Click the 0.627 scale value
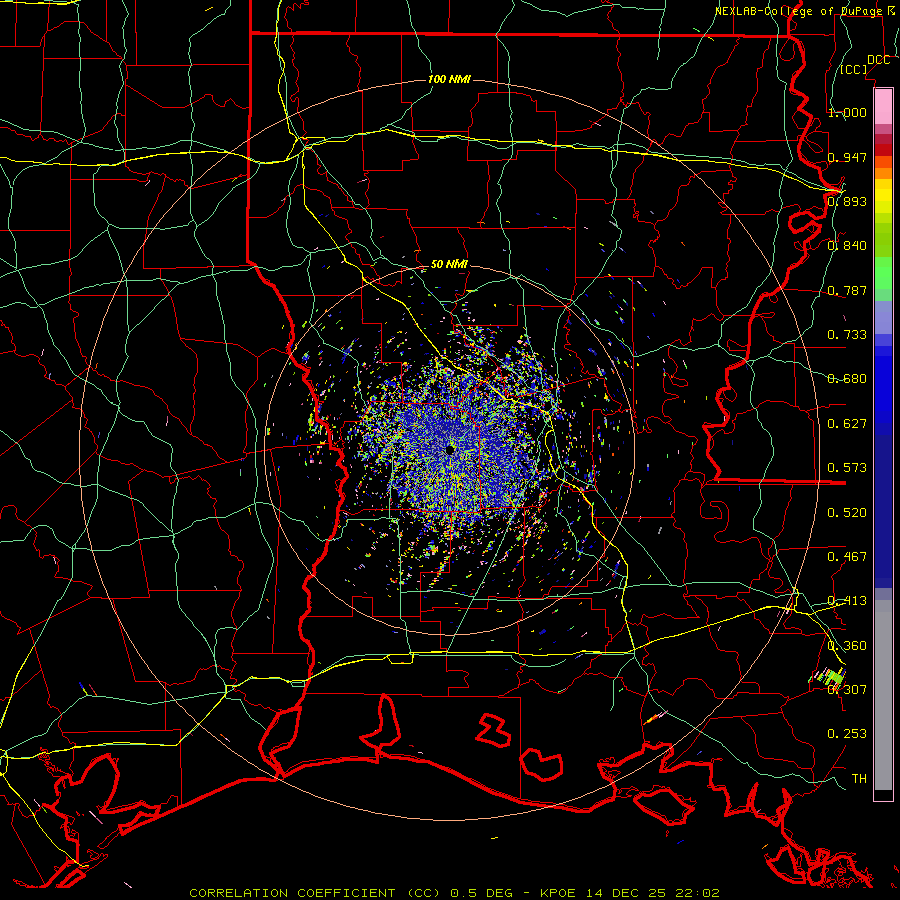 (x=847, y=424)
